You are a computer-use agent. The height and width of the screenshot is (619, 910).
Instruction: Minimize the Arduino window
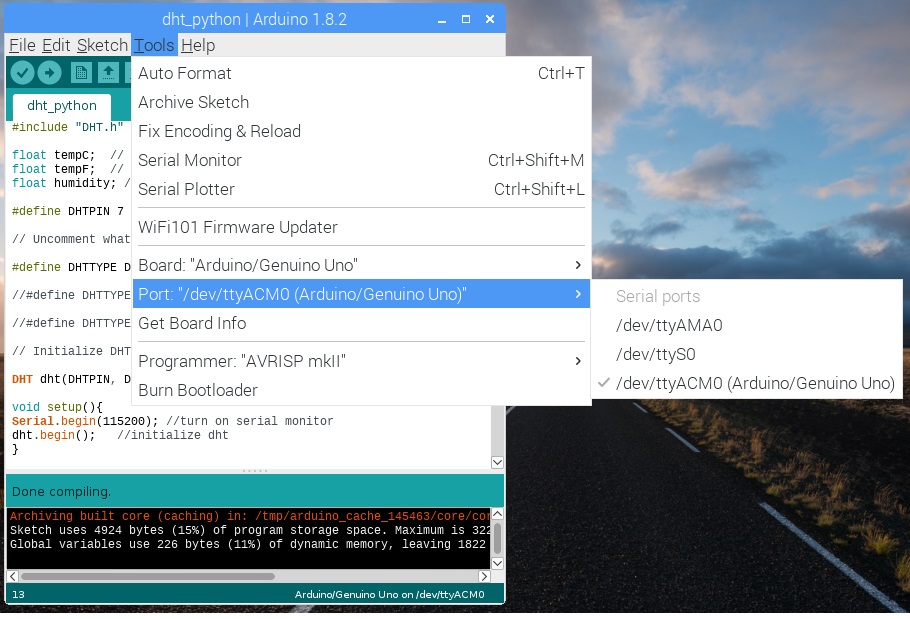(442, 20)
